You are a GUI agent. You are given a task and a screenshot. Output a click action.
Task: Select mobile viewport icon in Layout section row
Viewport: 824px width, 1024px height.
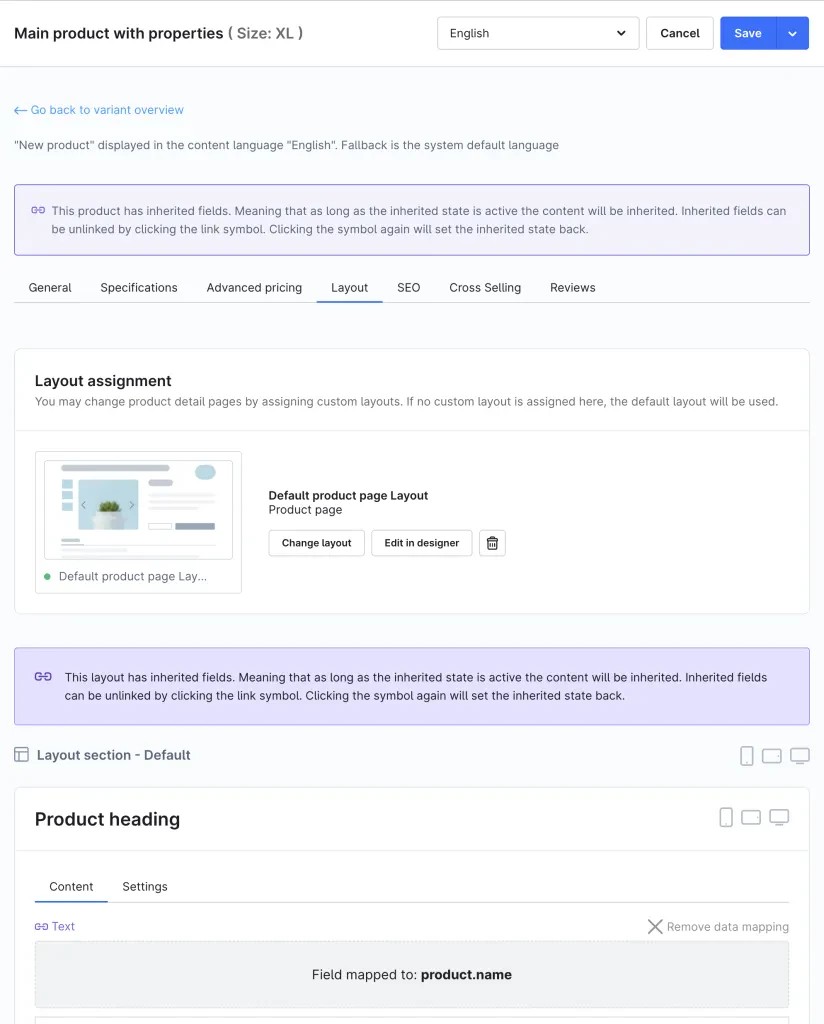(746, 756)
